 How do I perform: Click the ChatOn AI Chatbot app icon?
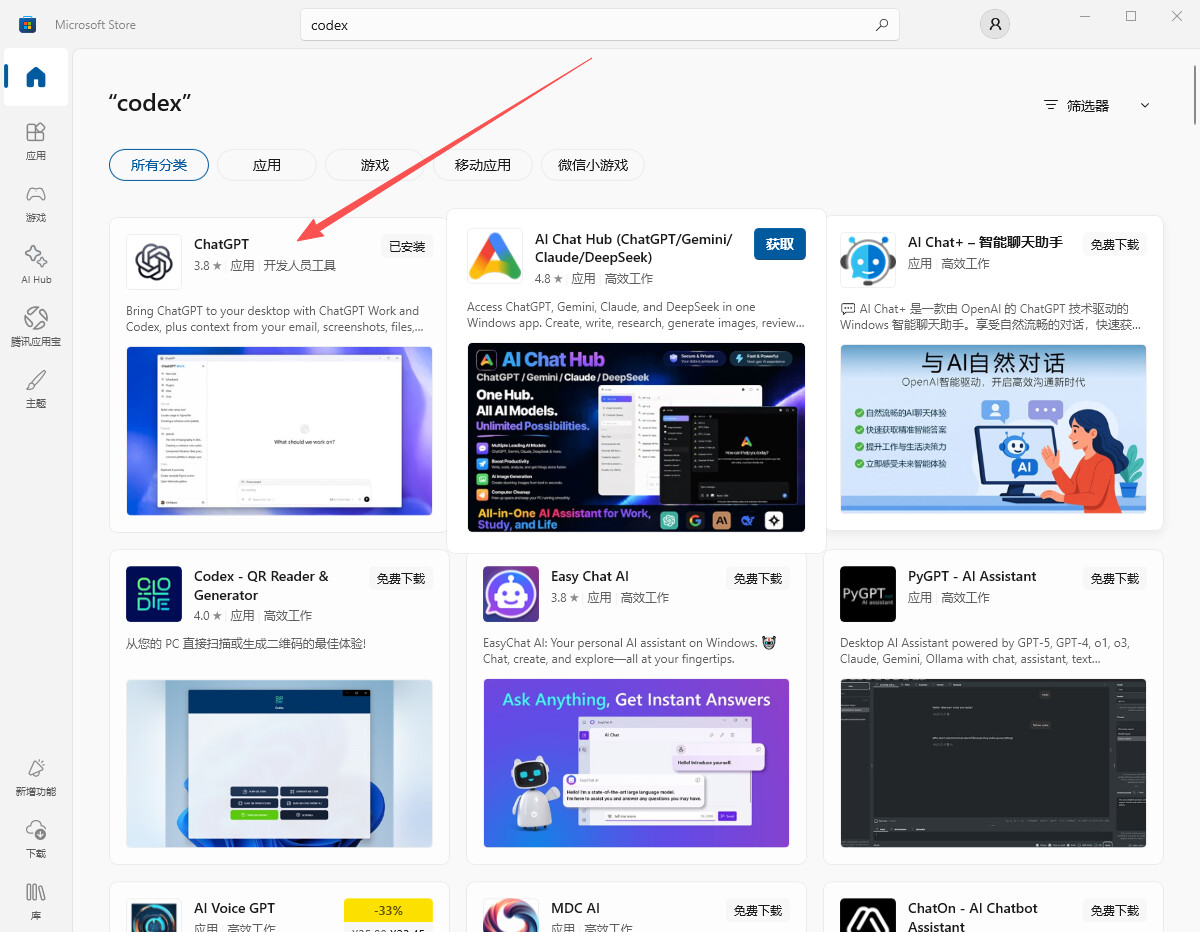coord(868,915)
